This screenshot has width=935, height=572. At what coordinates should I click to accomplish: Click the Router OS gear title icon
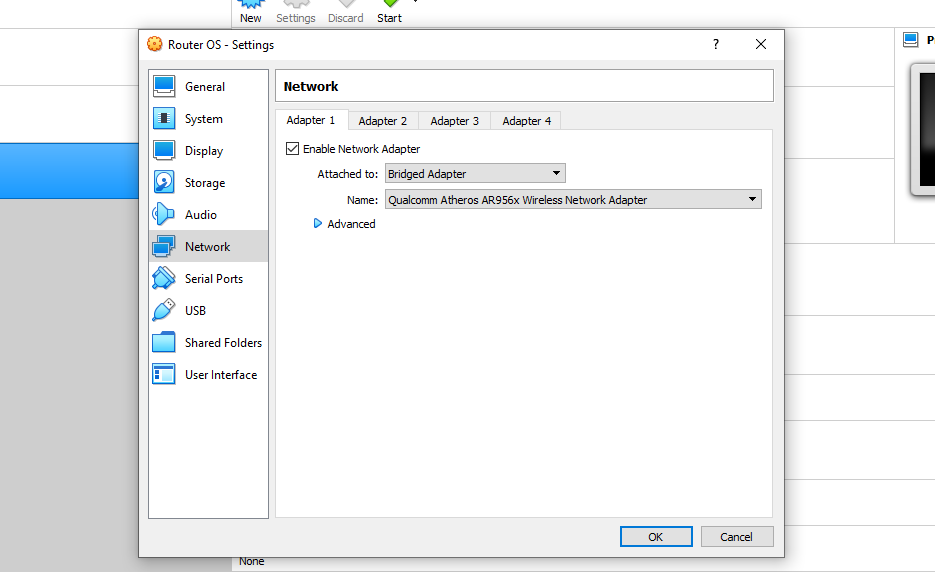point(154,44)
